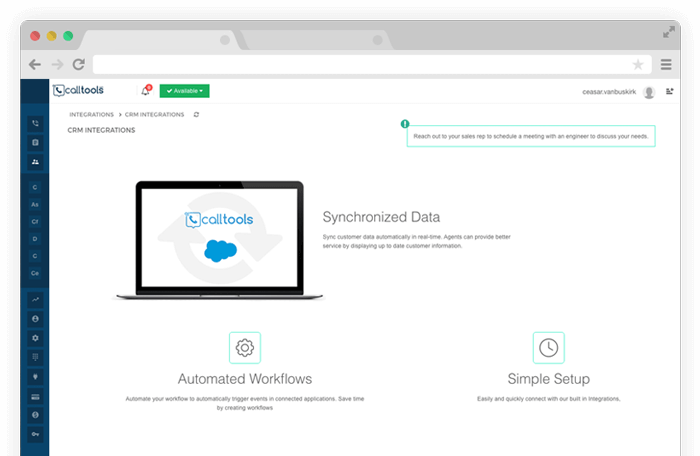Click the clock icon above Simple Setup
The width and height of the screenshot is (700, 456).
point(549,347)
